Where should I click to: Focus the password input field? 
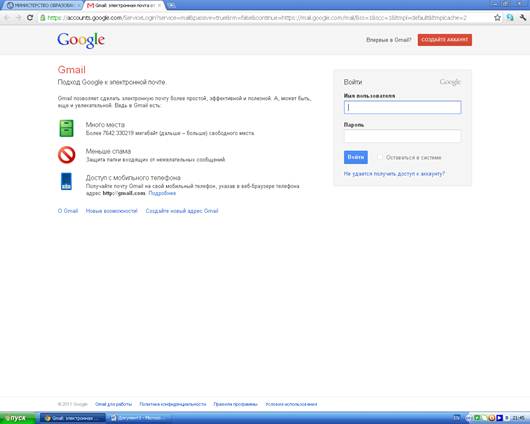tap(402, 136)
